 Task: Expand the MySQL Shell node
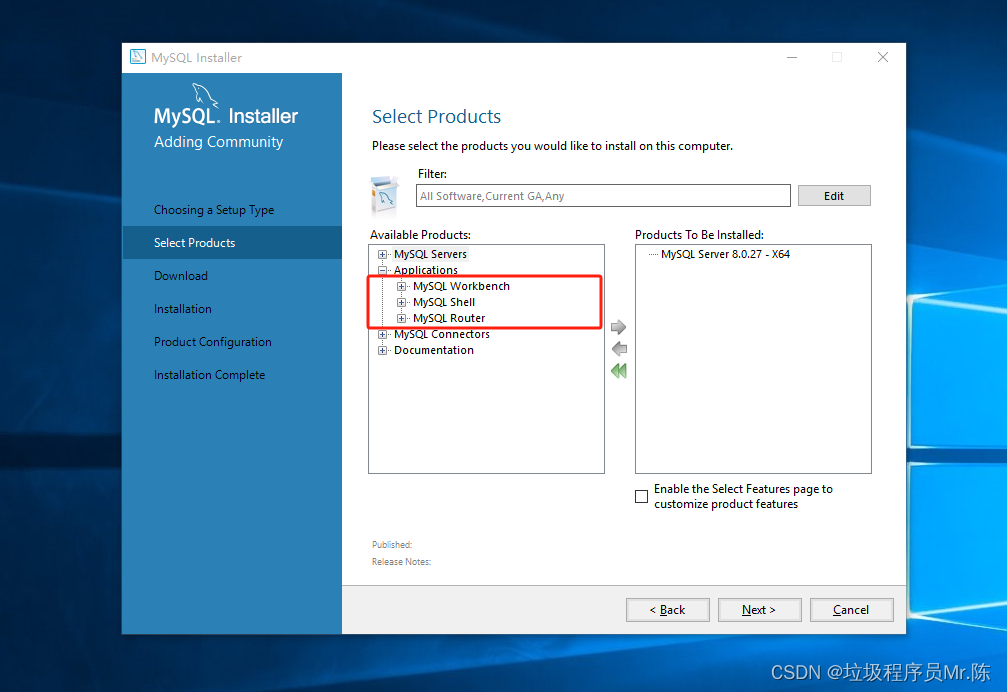401,302
